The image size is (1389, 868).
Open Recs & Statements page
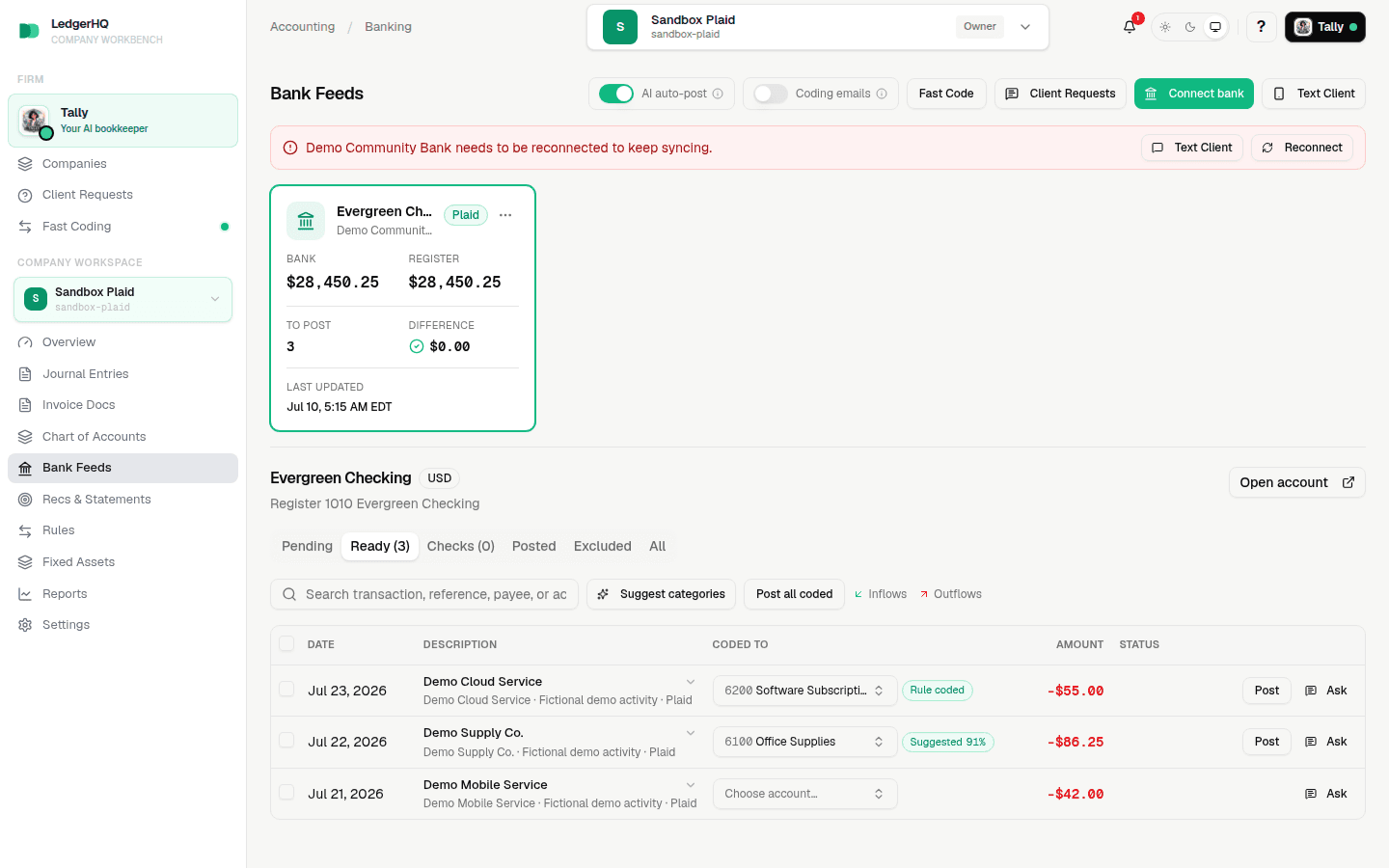[123, 500]
